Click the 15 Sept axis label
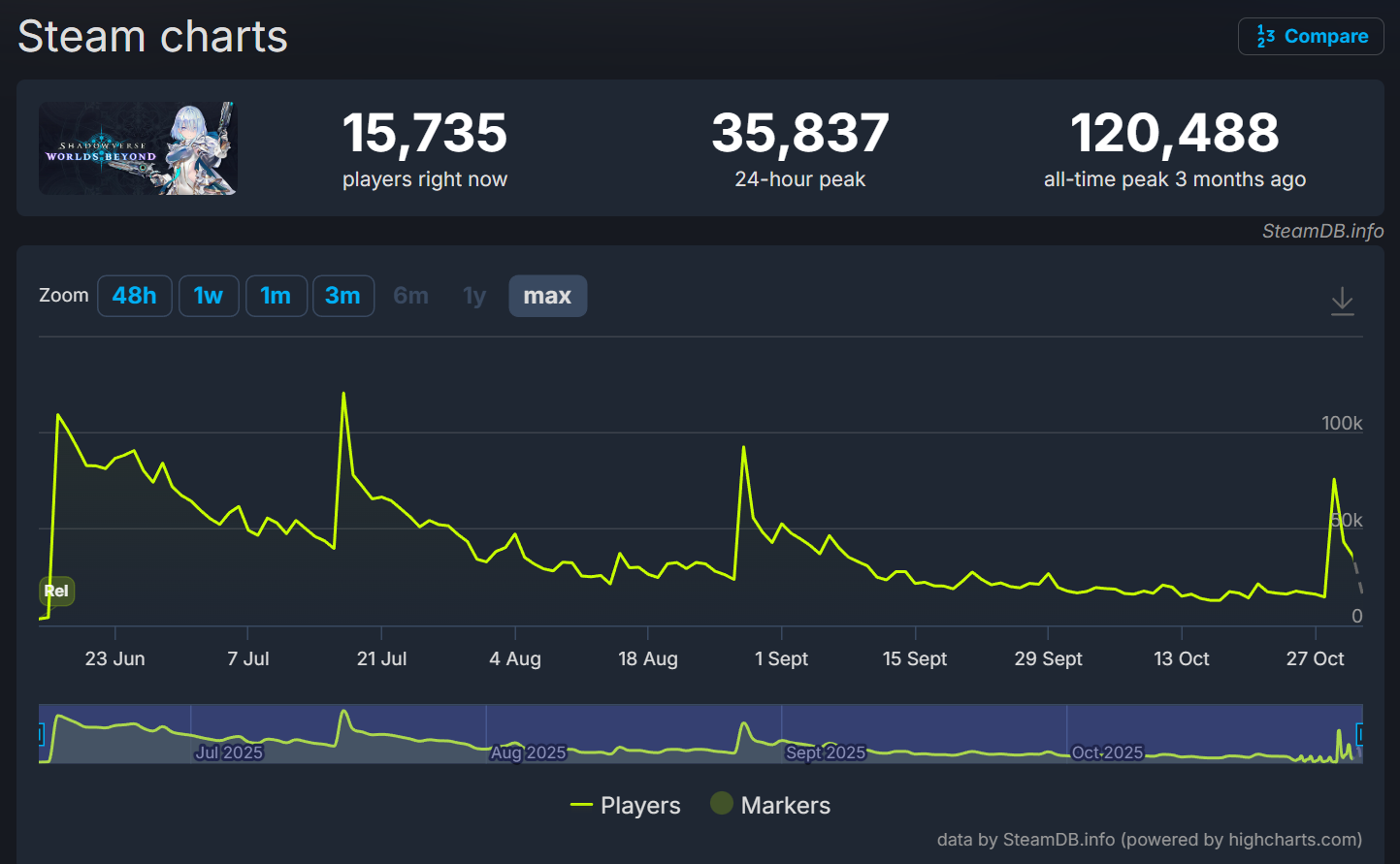Viewport: 1400px width, 864px height. (915, 658)
